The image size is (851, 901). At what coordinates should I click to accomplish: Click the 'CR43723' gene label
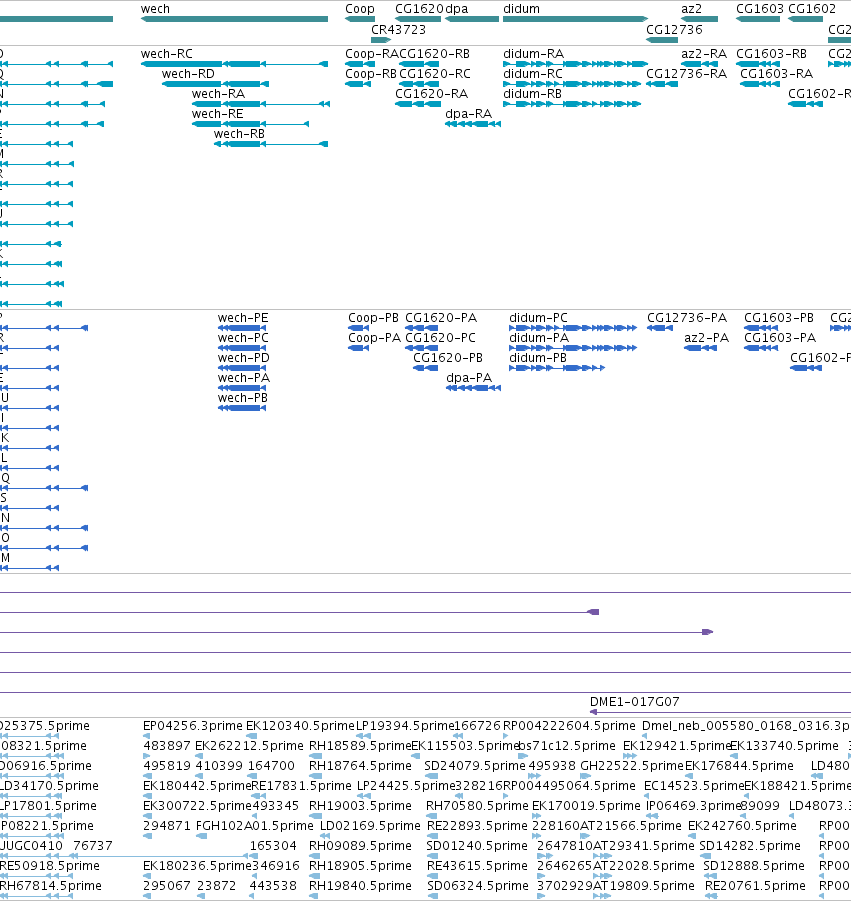[398, 29]
